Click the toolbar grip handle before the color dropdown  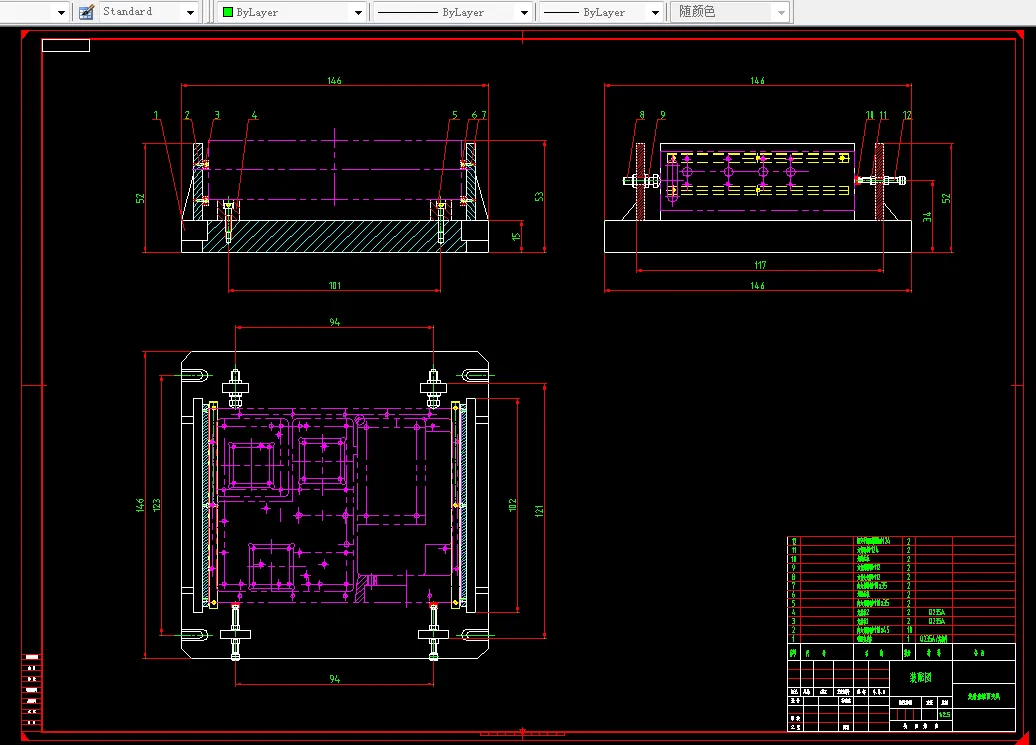pyautogui.click(x=213, y=12)
